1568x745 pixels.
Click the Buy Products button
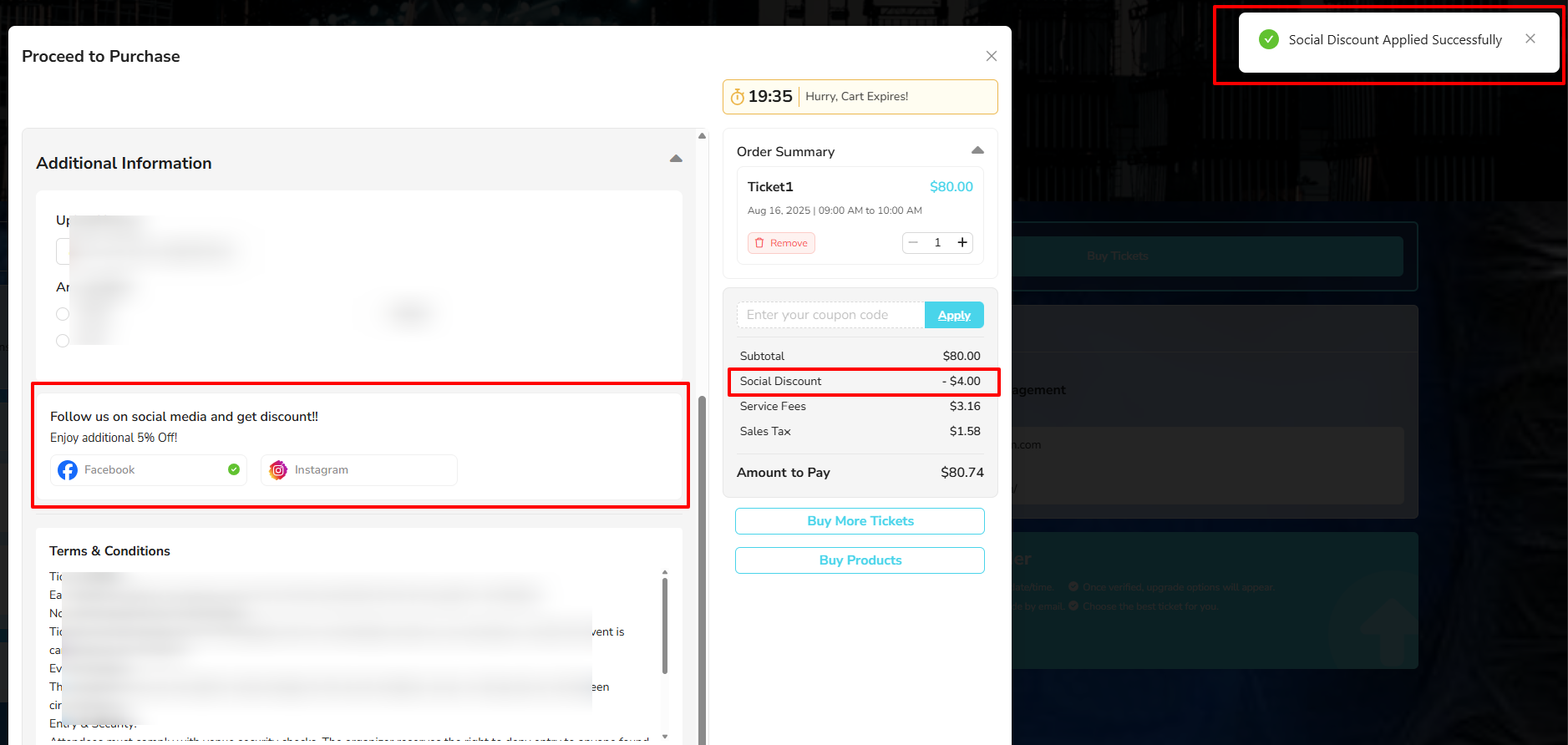(x=860, y=560)
